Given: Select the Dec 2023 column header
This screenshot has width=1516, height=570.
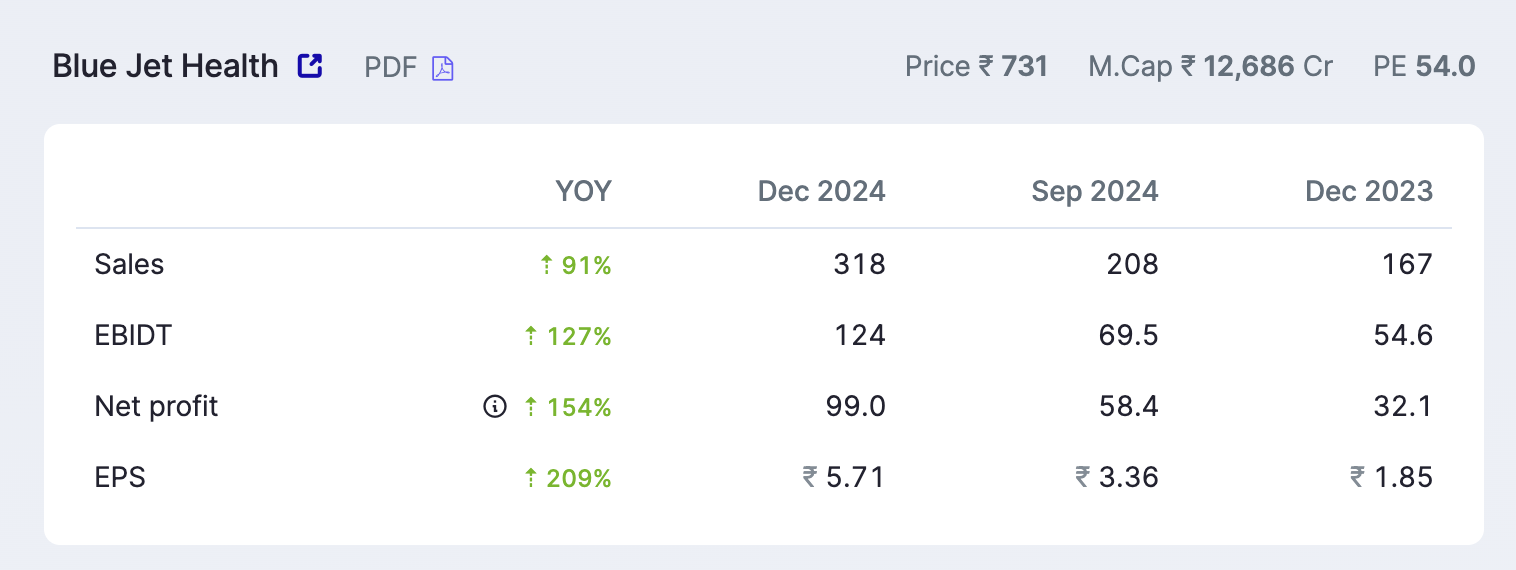Looking at the screenshot, I should tap(1369, 190).
